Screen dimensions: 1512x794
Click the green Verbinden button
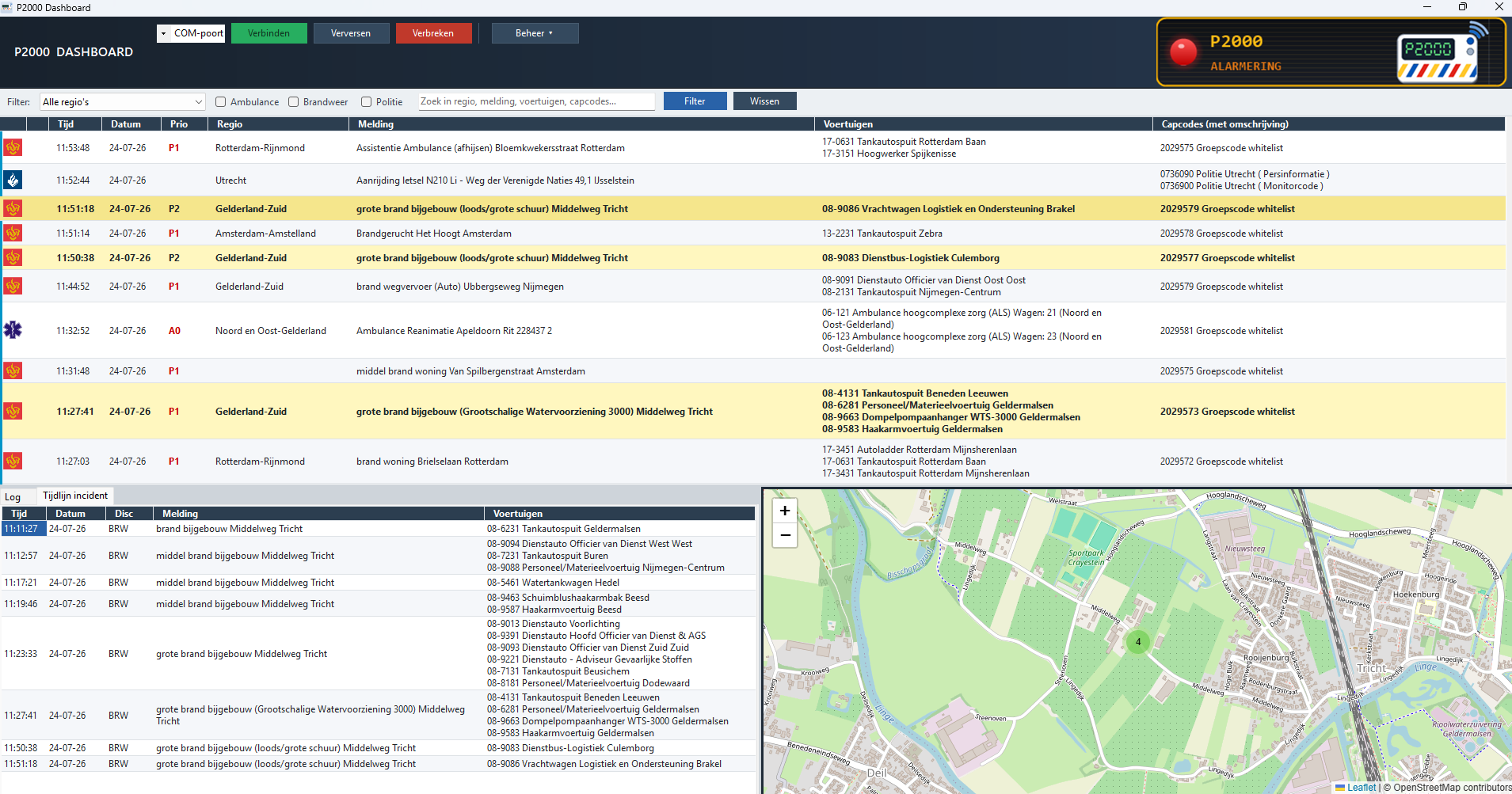tap(269, 33)
